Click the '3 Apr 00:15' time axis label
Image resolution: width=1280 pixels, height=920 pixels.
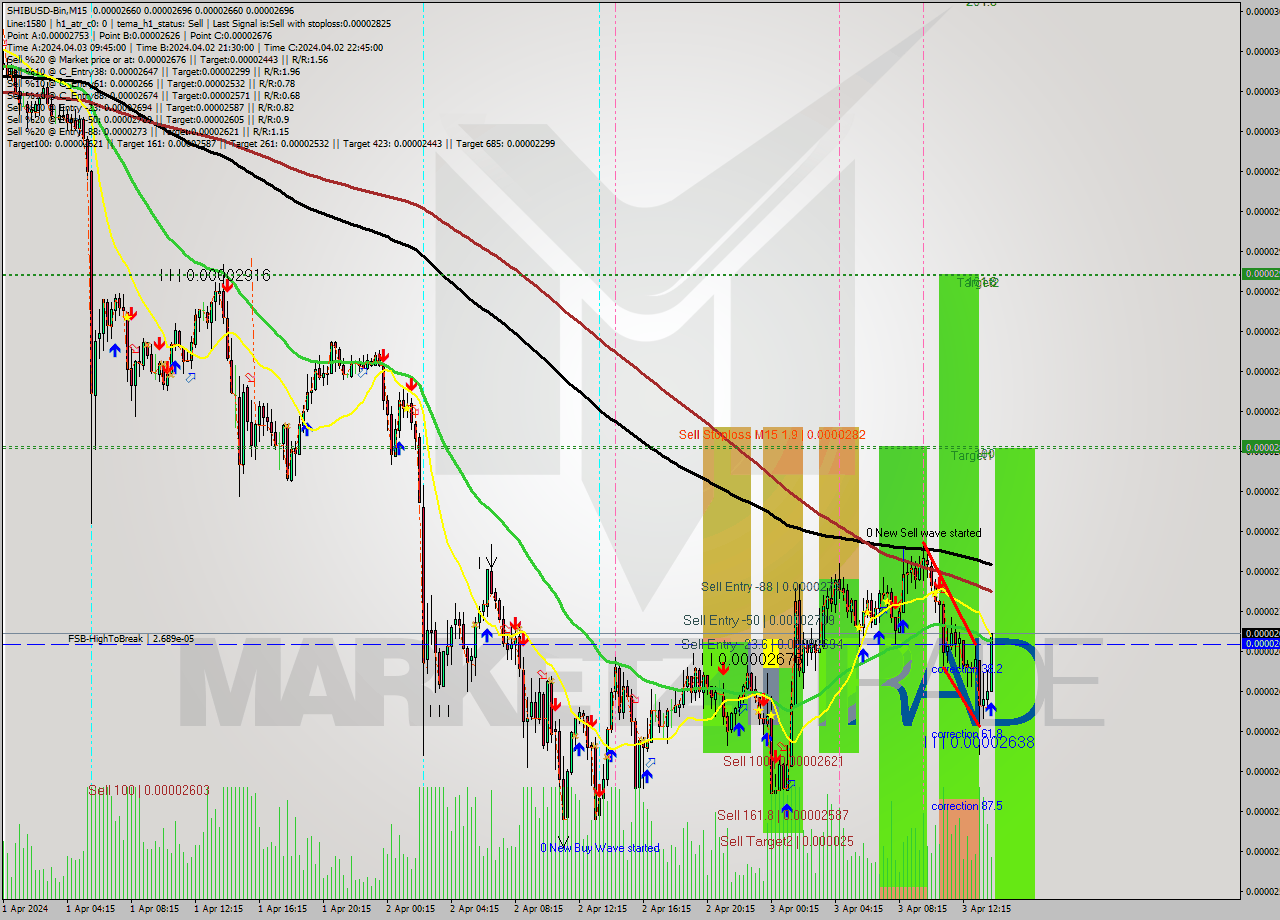click(795, 909)
